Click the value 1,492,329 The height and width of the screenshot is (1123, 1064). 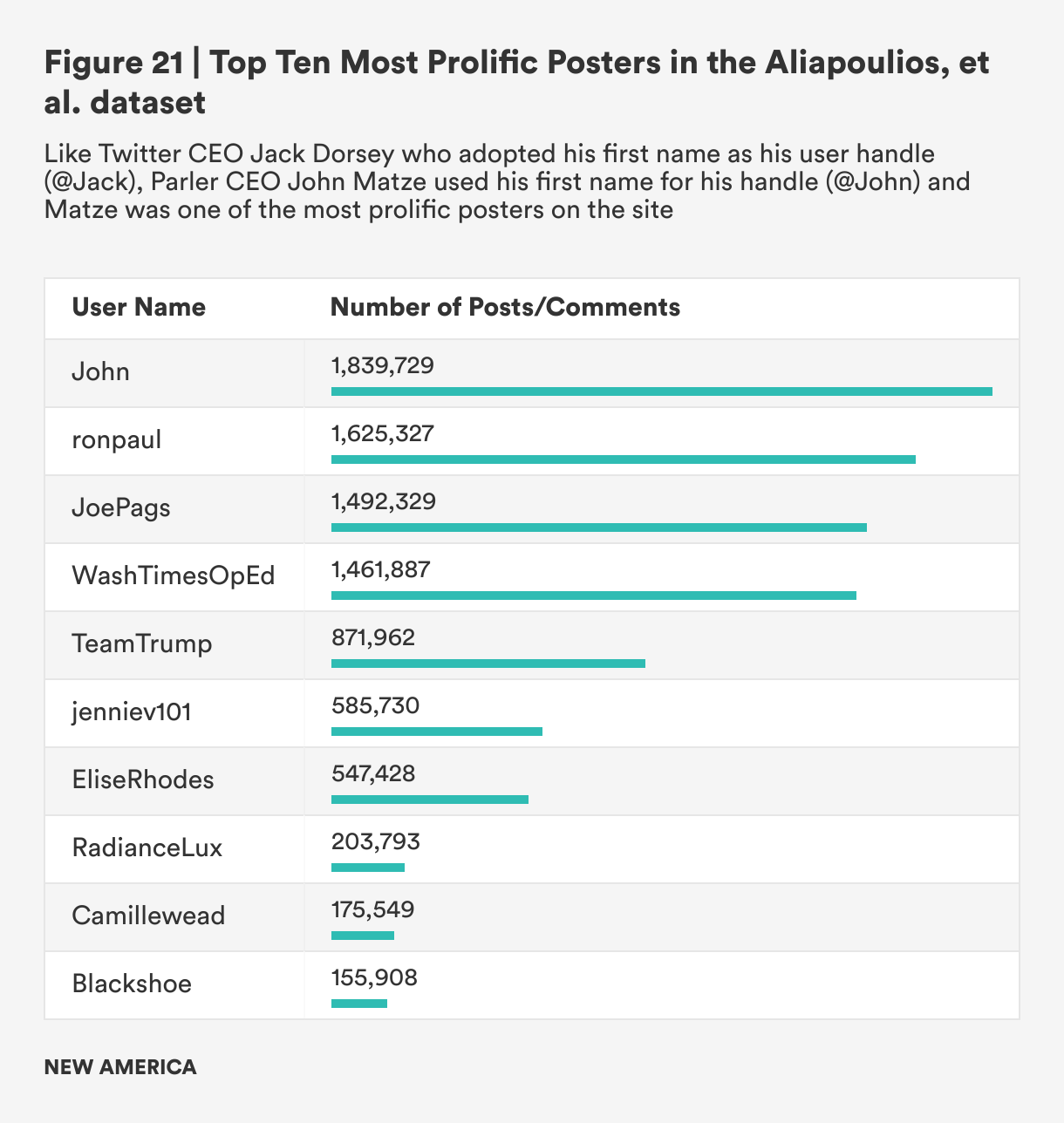(x=383, y=501)
